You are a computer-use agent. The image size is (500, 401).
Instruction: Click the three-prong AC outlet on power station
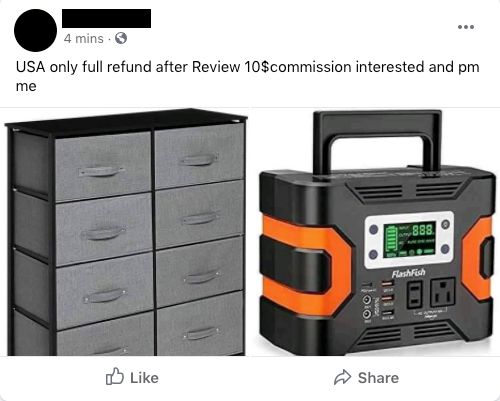coord(443,292)
